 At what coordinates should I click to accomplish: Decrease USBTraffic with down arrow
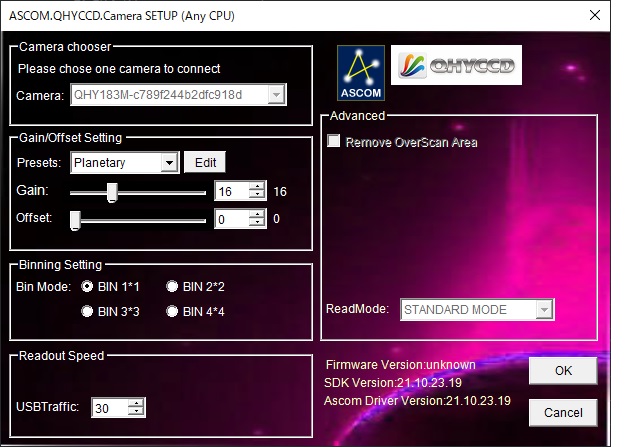point(136,412)
